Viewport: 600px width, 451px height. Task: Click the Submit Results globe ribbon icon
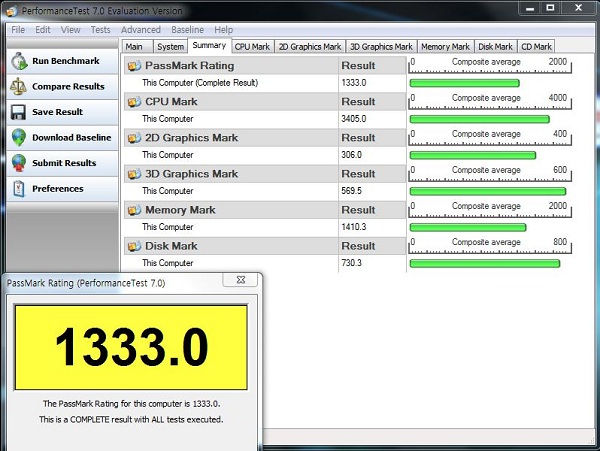[19, 163]
